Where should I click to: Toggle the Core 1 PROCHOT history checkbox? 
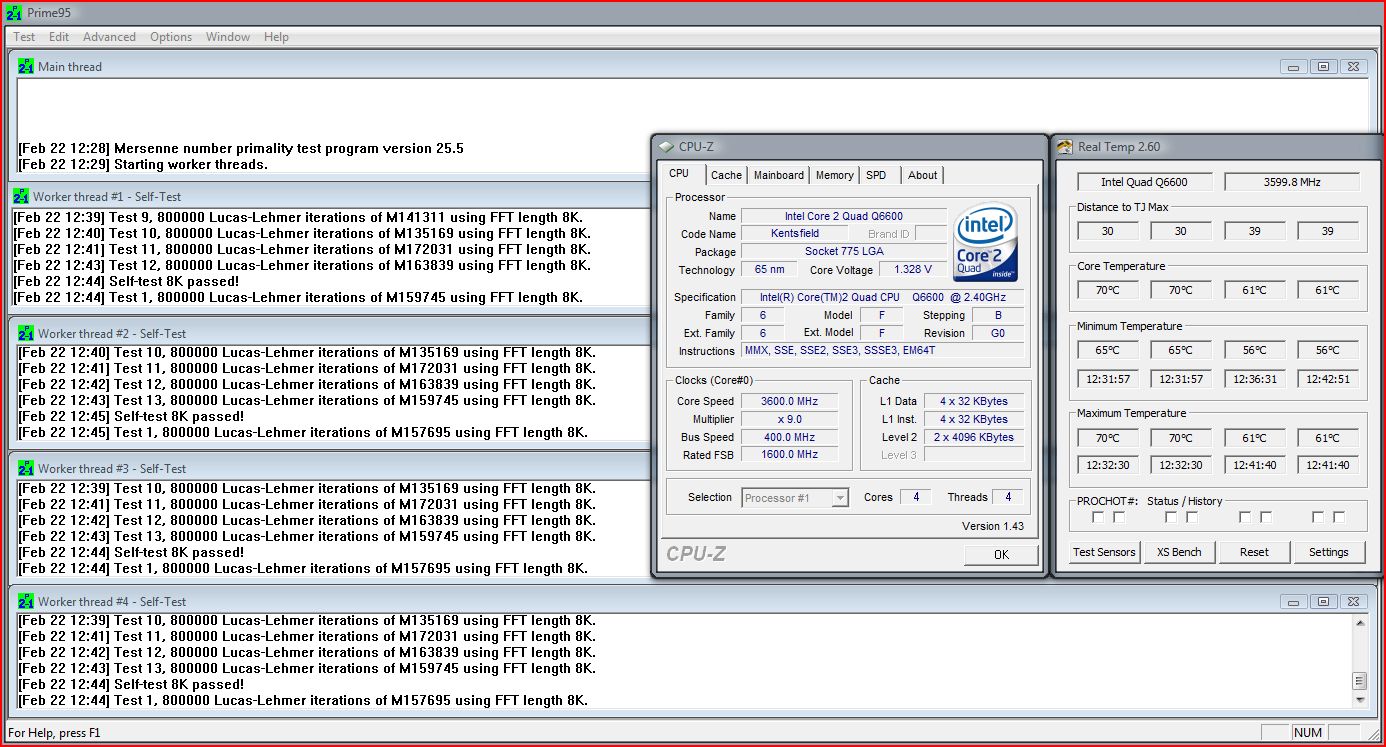1119,517
